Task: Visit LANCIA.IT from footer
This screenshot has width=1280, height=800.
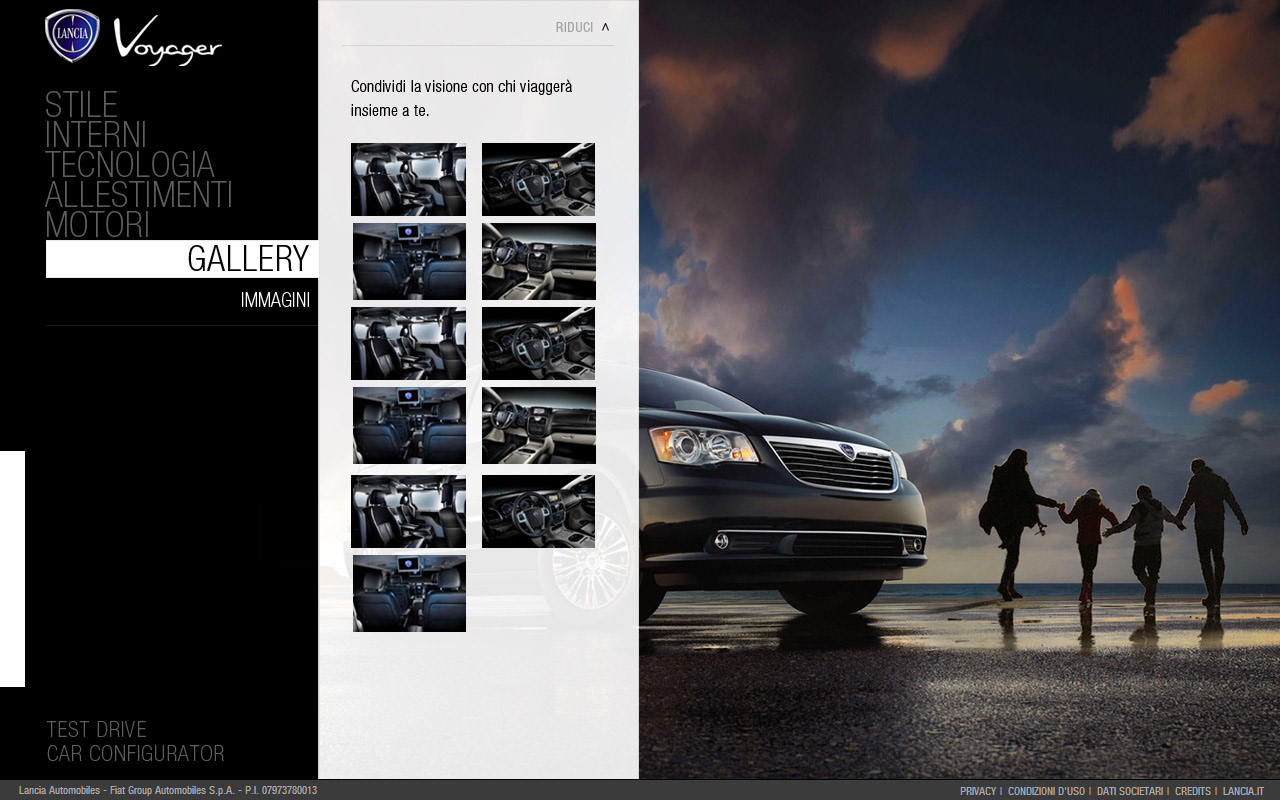Action: coord(1243,791)
